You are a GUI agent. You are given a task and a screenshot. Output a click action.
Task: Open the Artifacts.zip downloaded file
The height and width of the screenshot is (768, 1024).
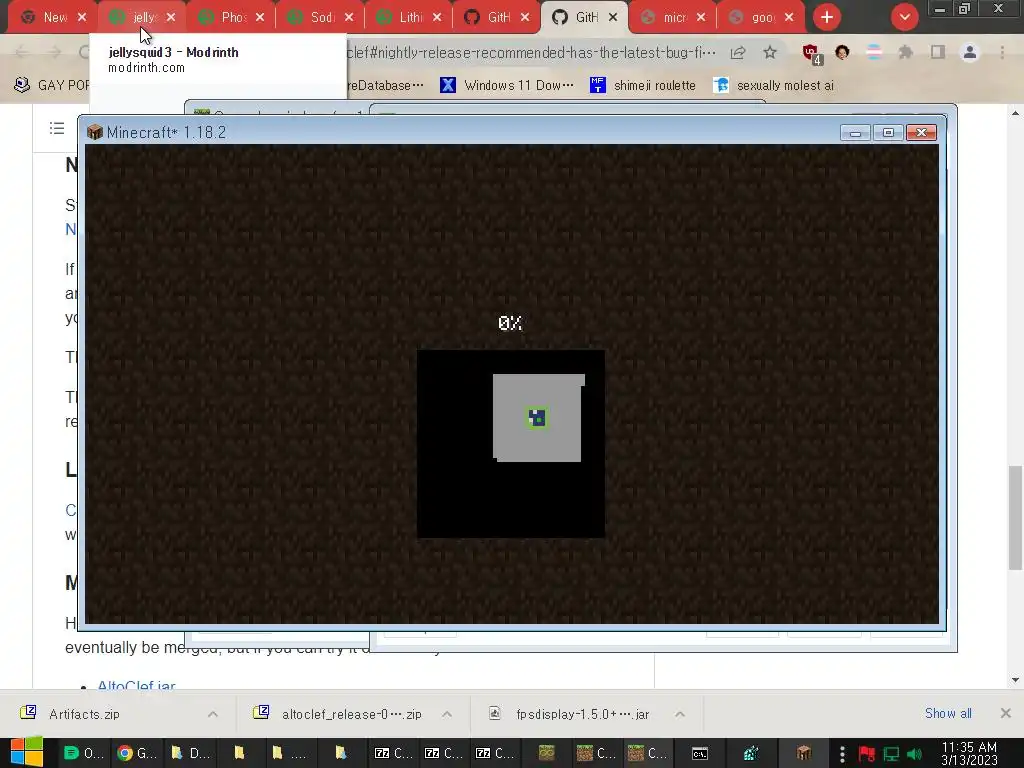(84, 714)
